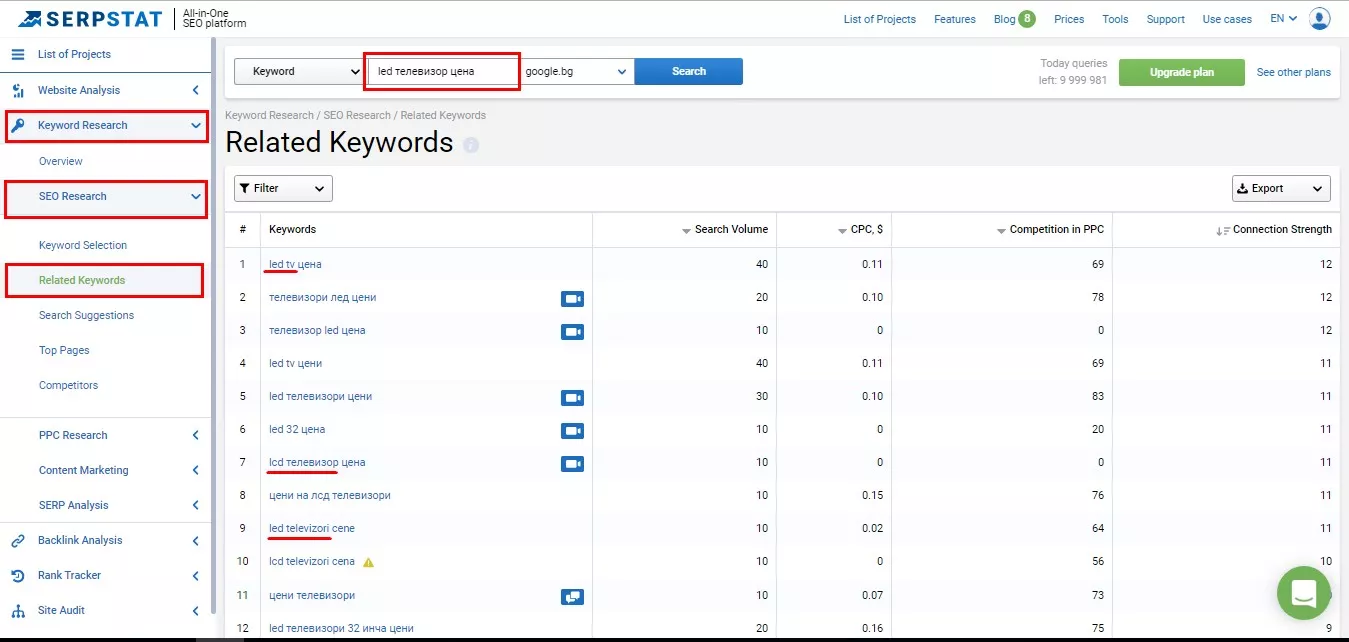Click the blue Search button
Image resolution: width=1349 pixels, height=642 pixels.
(x=689, y=71)
